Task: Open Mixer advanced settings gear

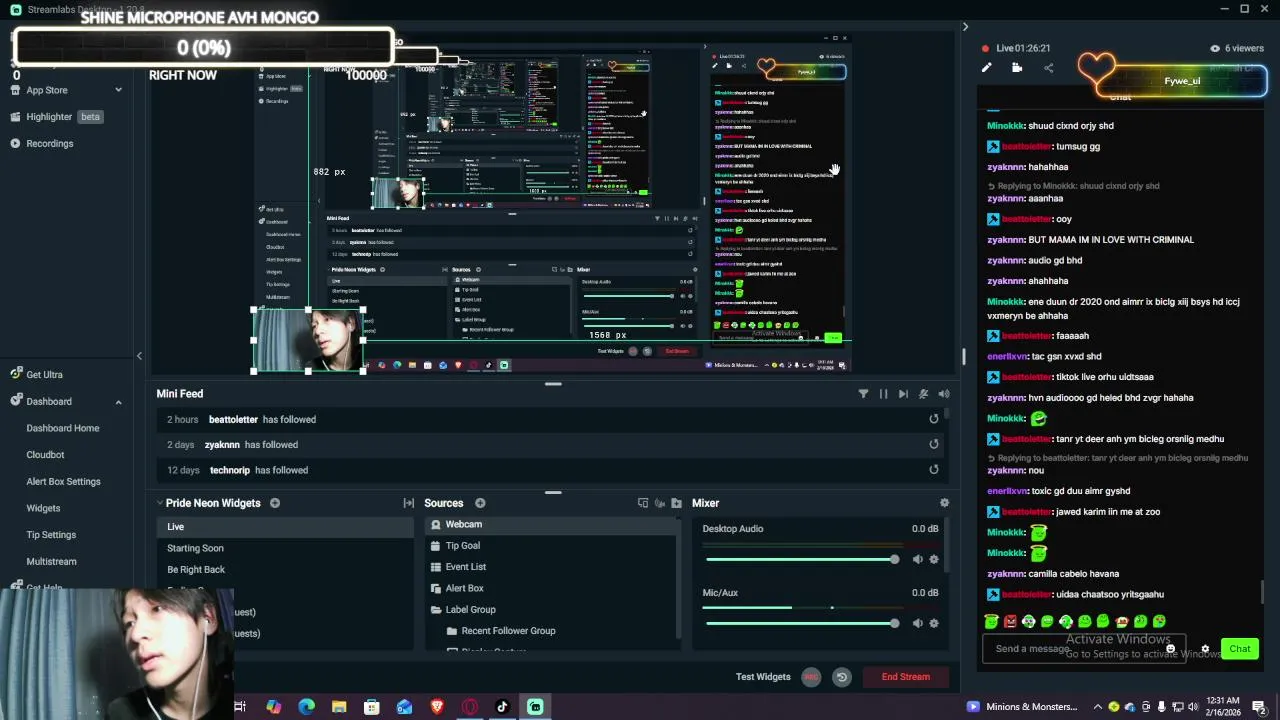Action: (x=944, y=503)
